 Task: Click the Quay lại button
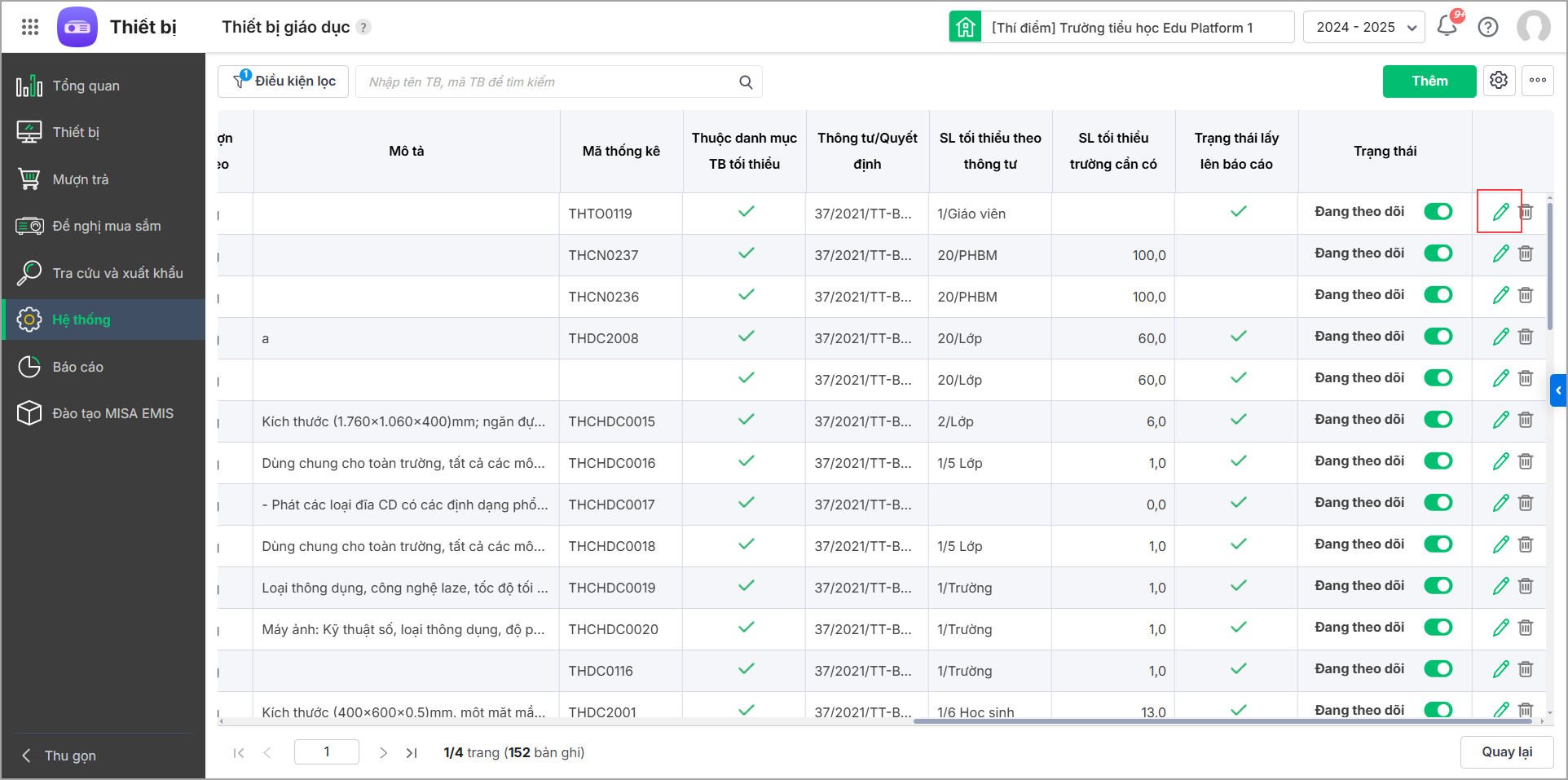(x=1507, y=751)
